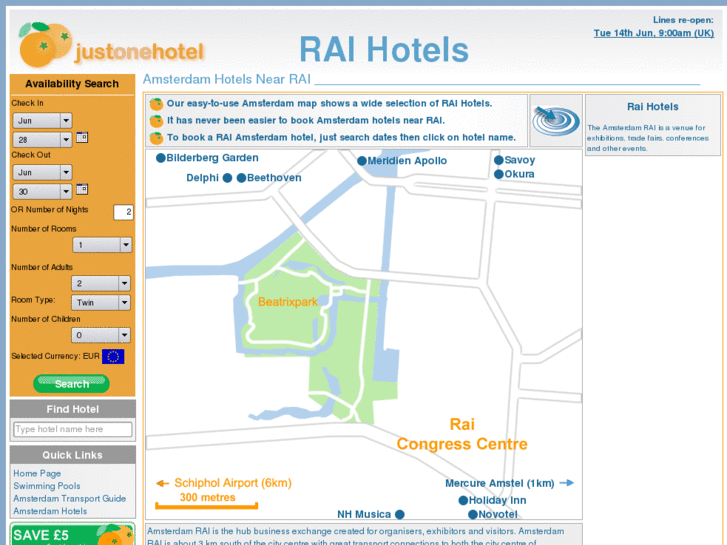Click the Mercure Amstel (1km) label
727x545 pixels.
(x=500, y=483)
